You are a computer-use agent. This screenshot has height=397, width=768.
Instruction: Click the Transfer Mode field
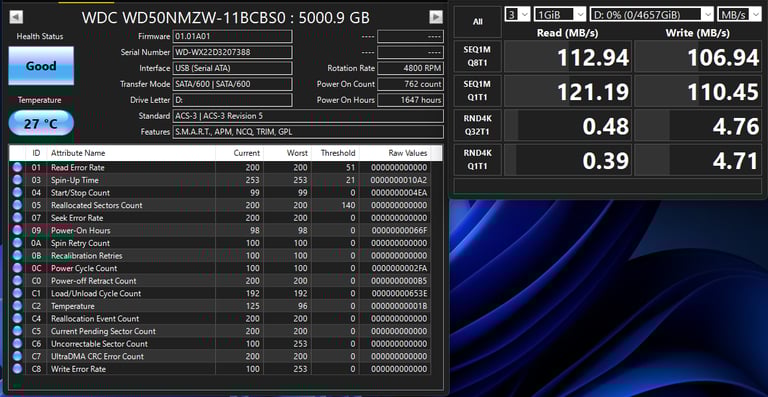pos(233,84)
